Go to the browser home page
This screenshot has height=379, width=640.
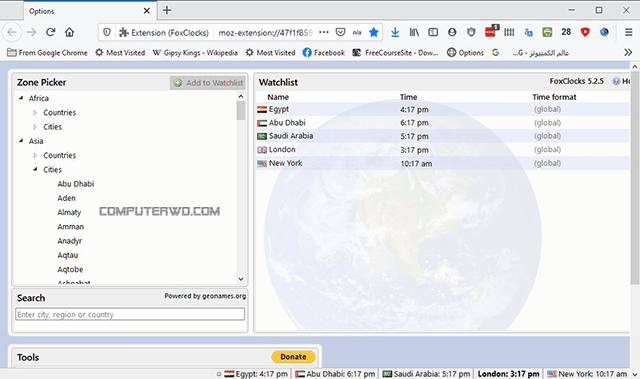(69, 32)
